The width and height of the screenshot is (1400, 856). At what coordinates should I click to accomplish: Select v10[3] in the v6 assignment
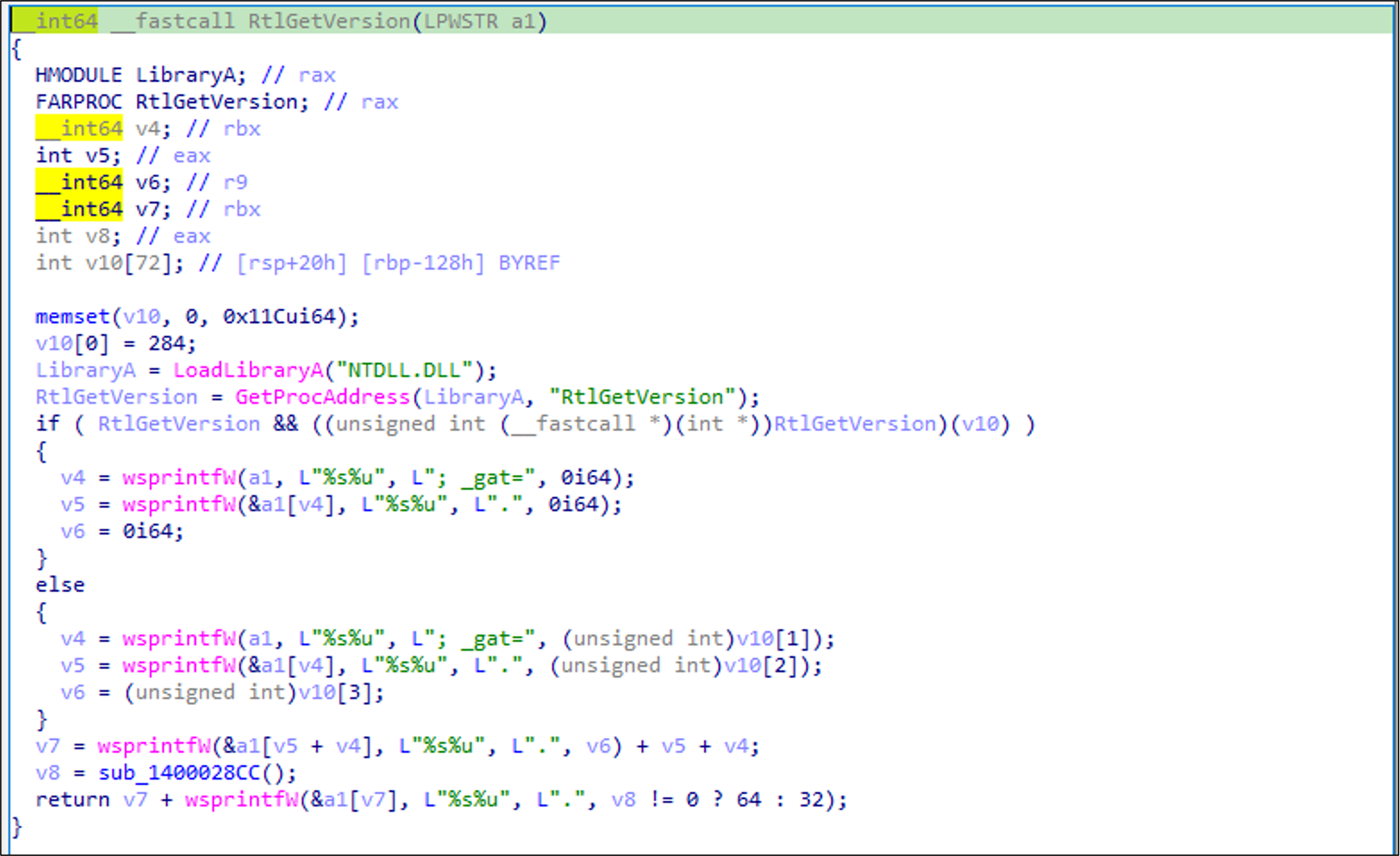[335, 692]
